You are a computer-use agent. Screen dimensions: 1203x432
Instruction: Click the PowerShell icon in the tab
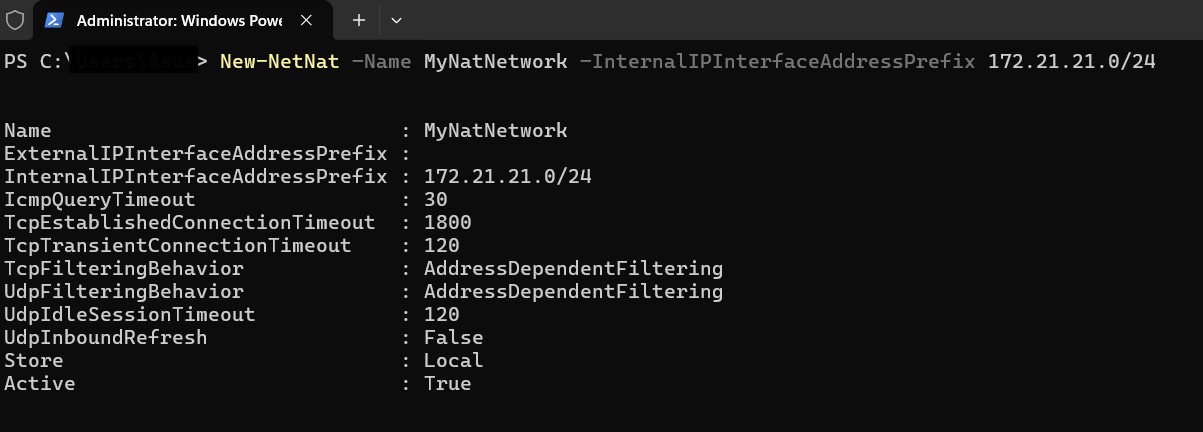tap(55, 20)
